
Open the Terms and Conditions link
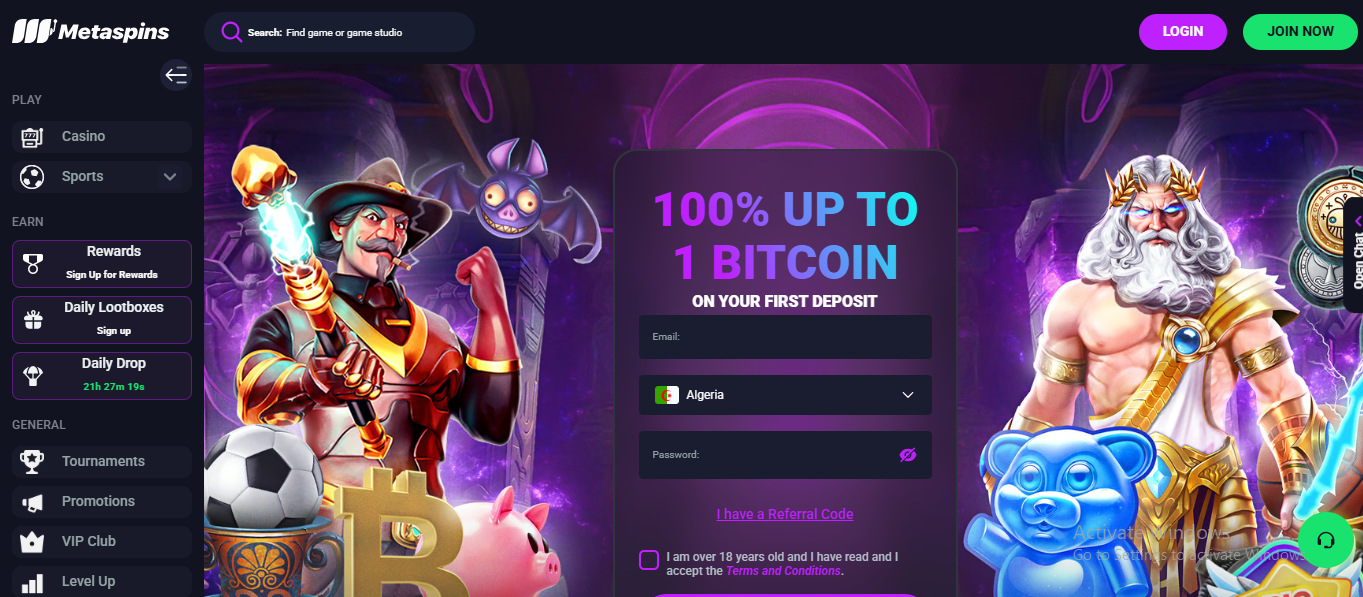click(783, 571)
